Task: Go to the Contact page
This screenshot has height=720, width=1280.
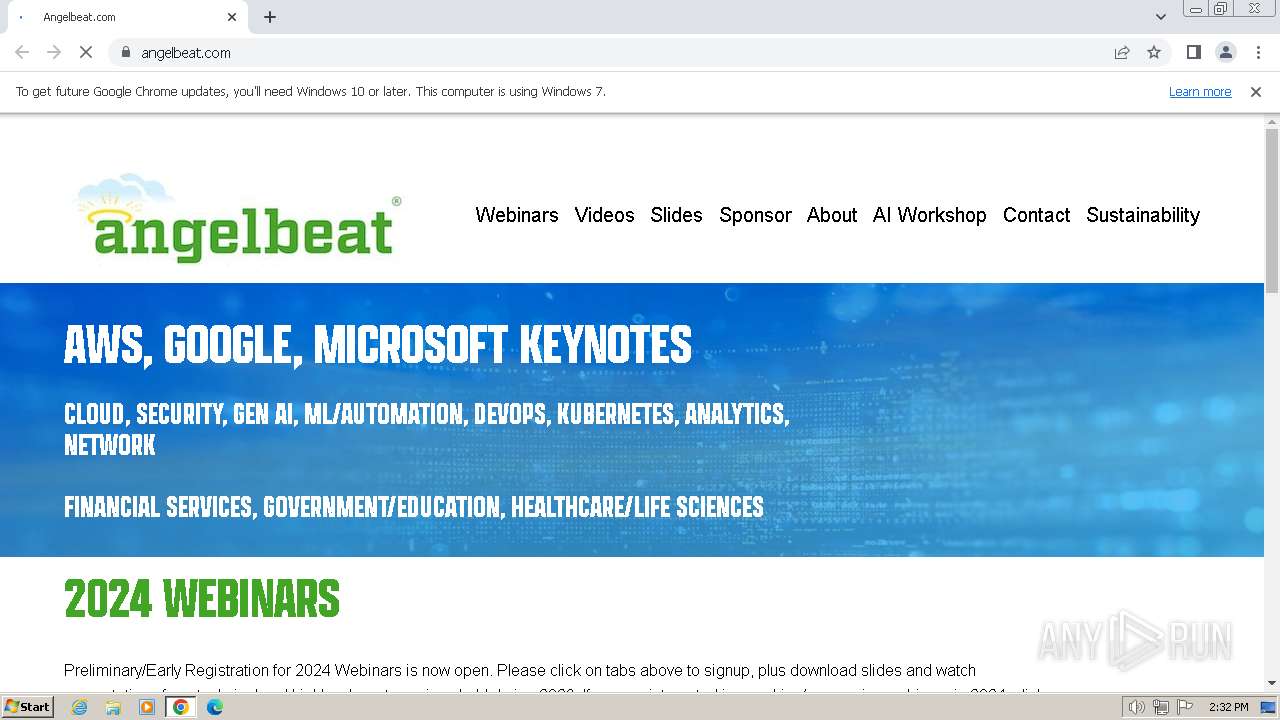Action: click(1036, 215)
